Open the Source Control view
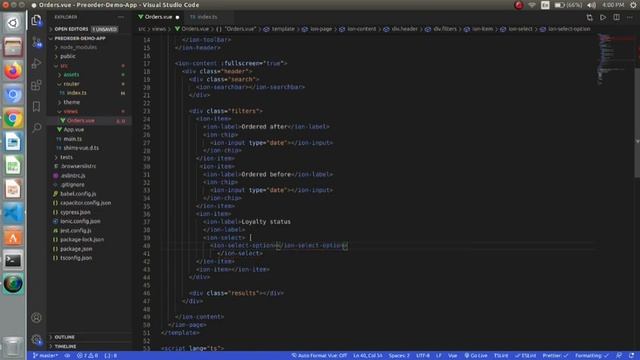Image resolution: width=640 pixels, height=360 pixels. [36, 42]
